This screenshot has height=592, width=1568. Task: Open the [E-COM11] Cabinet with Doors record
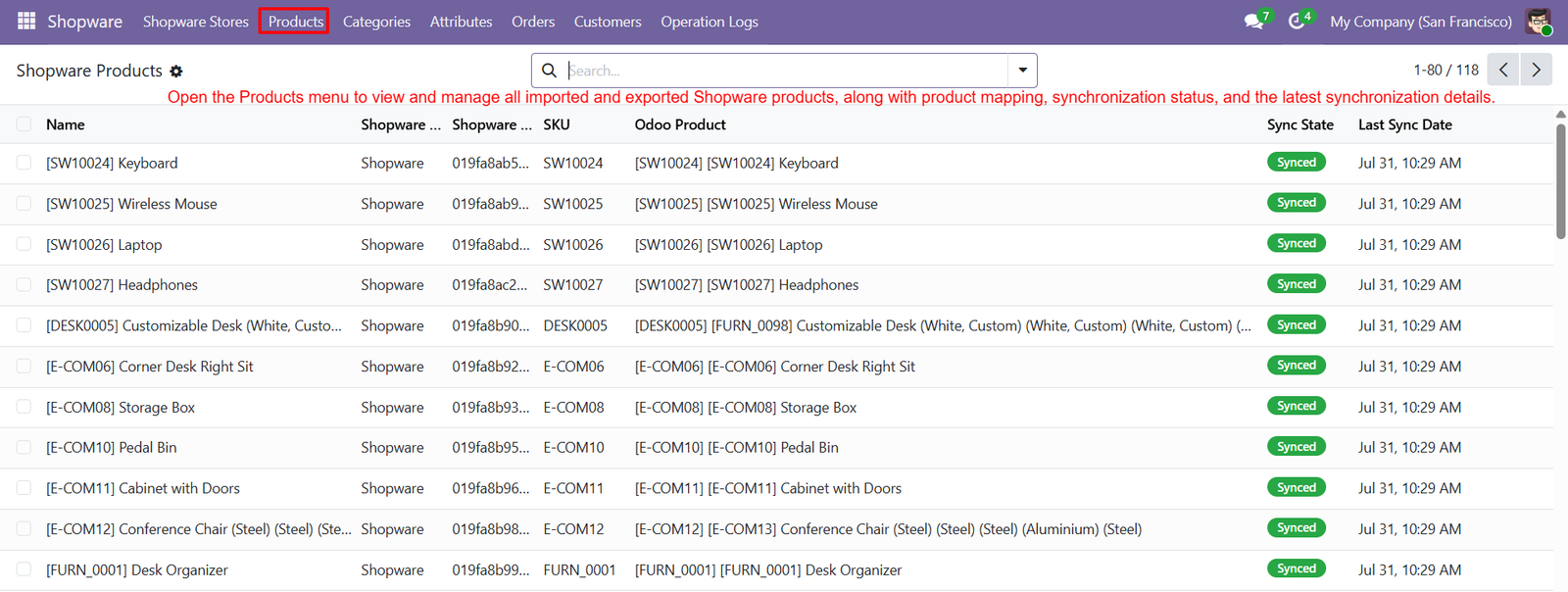click(143, 488)
